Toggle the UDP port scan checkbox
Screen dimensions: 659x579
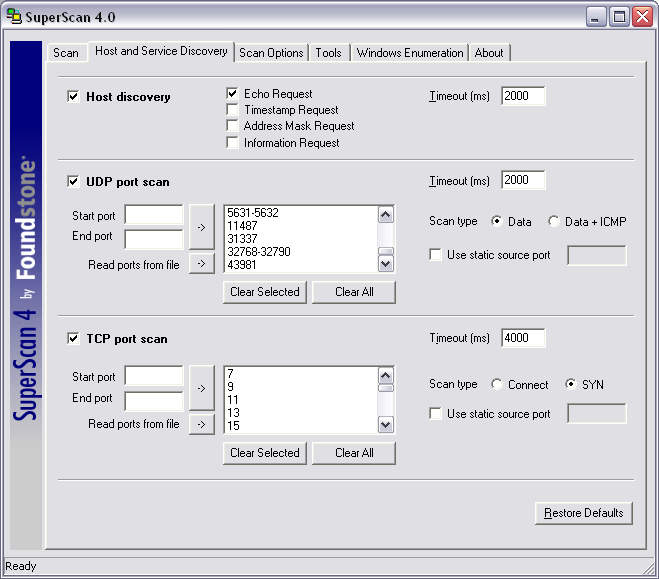[x=73, y=182]
